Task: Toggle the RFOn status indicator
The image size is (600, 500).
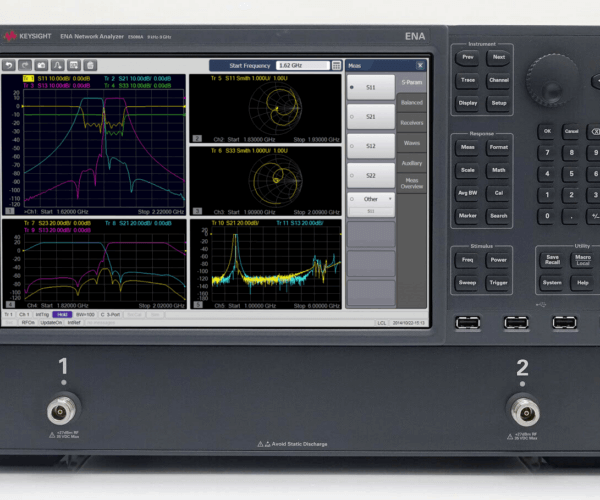Action: [x=28, y=322]
